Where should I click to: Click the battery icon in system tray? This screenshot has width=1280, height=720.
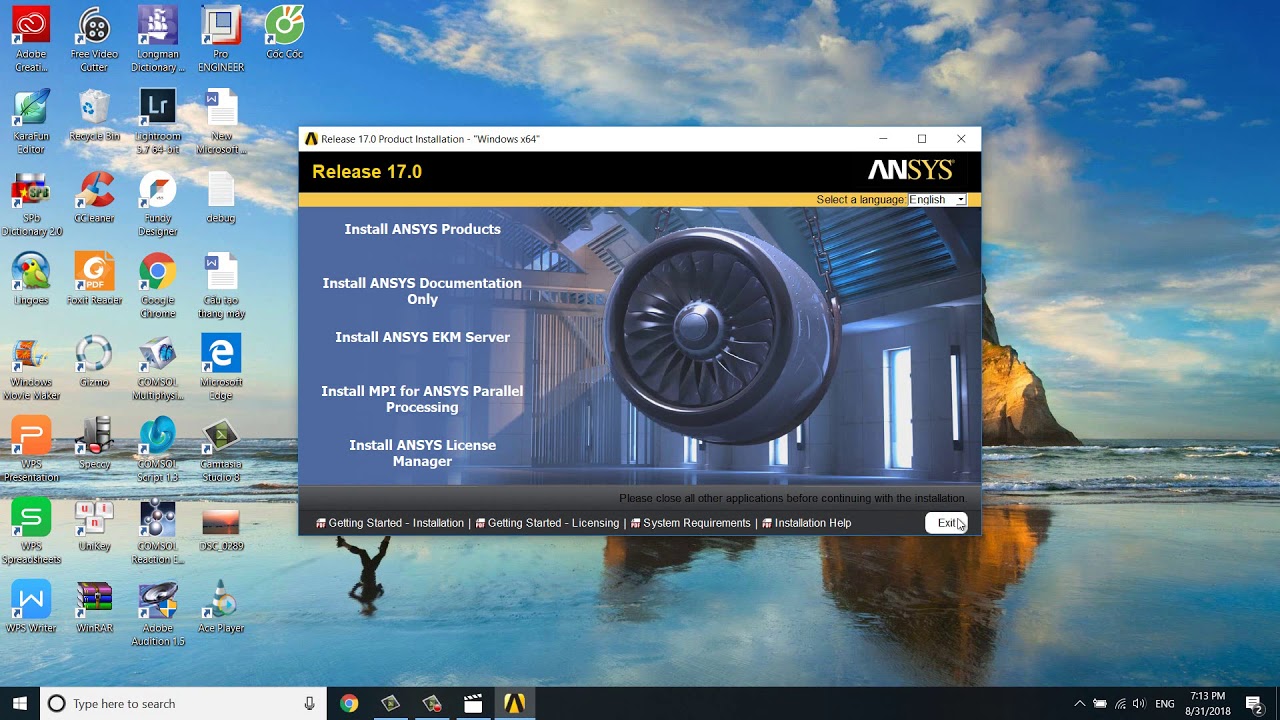click(x=1100, y=704)
